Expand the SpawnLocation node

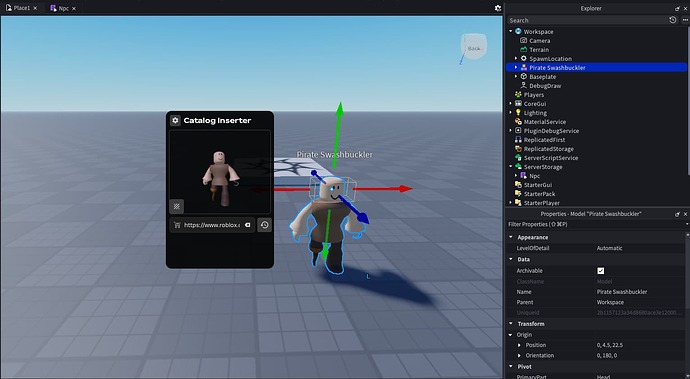pyautogui.click(x=516, y=59)
